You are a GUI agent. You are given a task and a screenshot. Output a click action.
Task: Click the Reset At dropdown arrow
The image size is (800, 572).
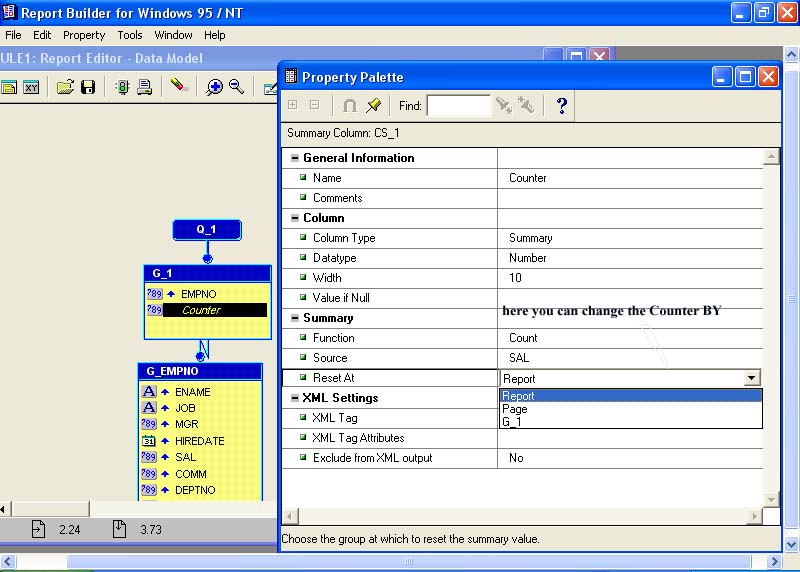pos(751,378)
